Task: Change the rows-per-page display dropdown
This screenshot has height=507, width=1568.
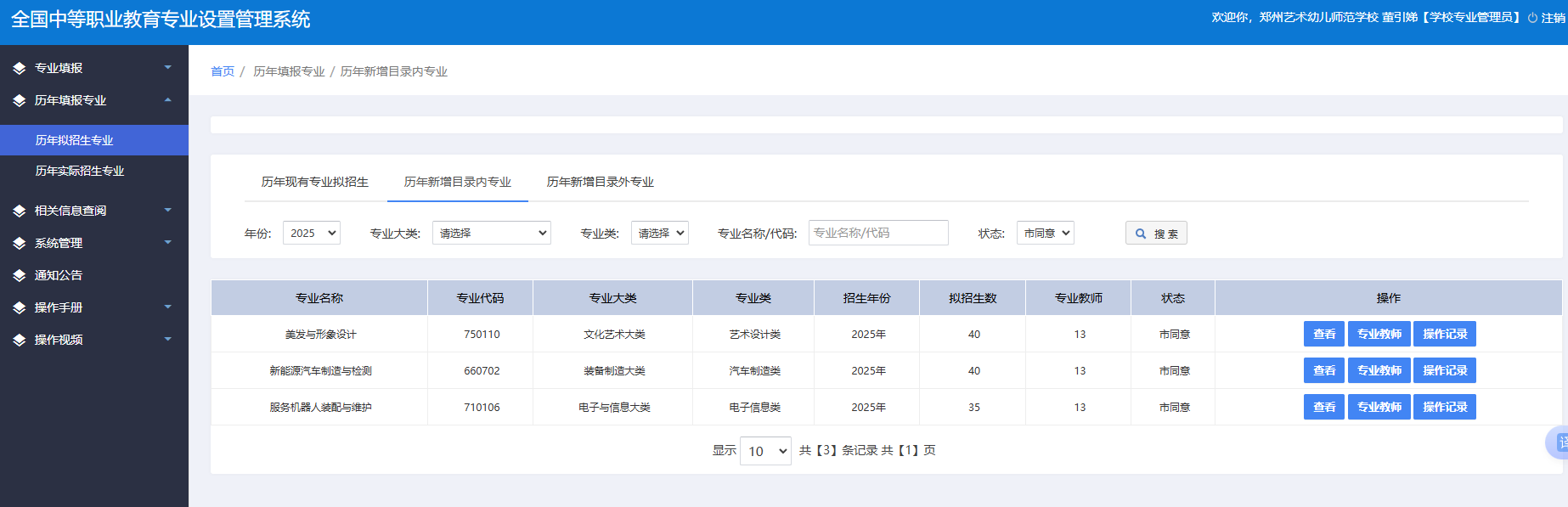Action: (x=765, y=451)
